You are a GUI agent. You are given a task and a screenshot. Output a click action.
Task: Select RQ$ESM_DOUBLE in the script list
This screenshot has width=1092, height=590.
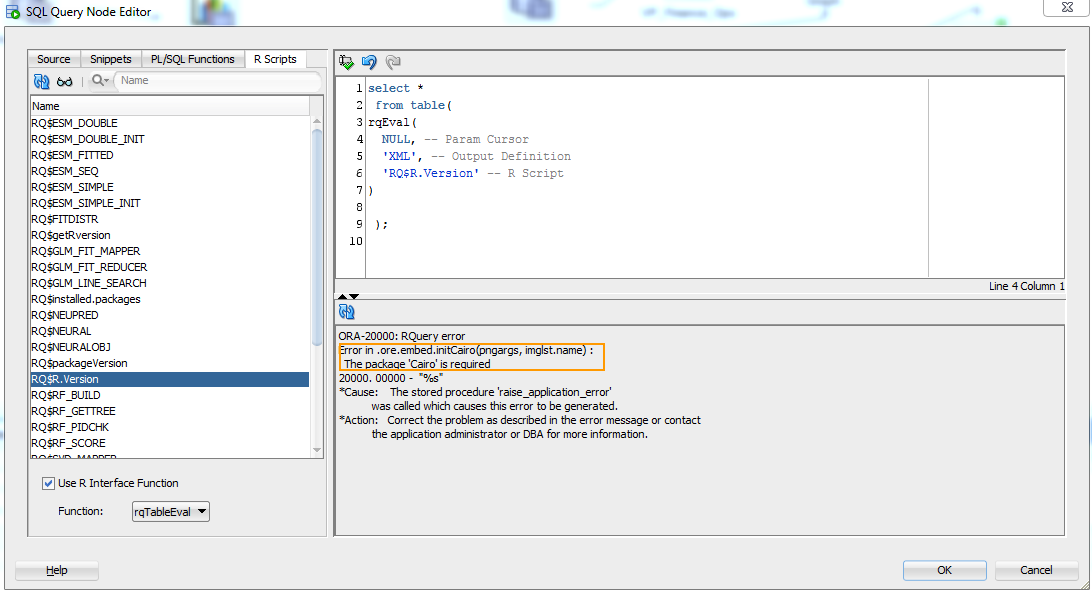(170, 123)
